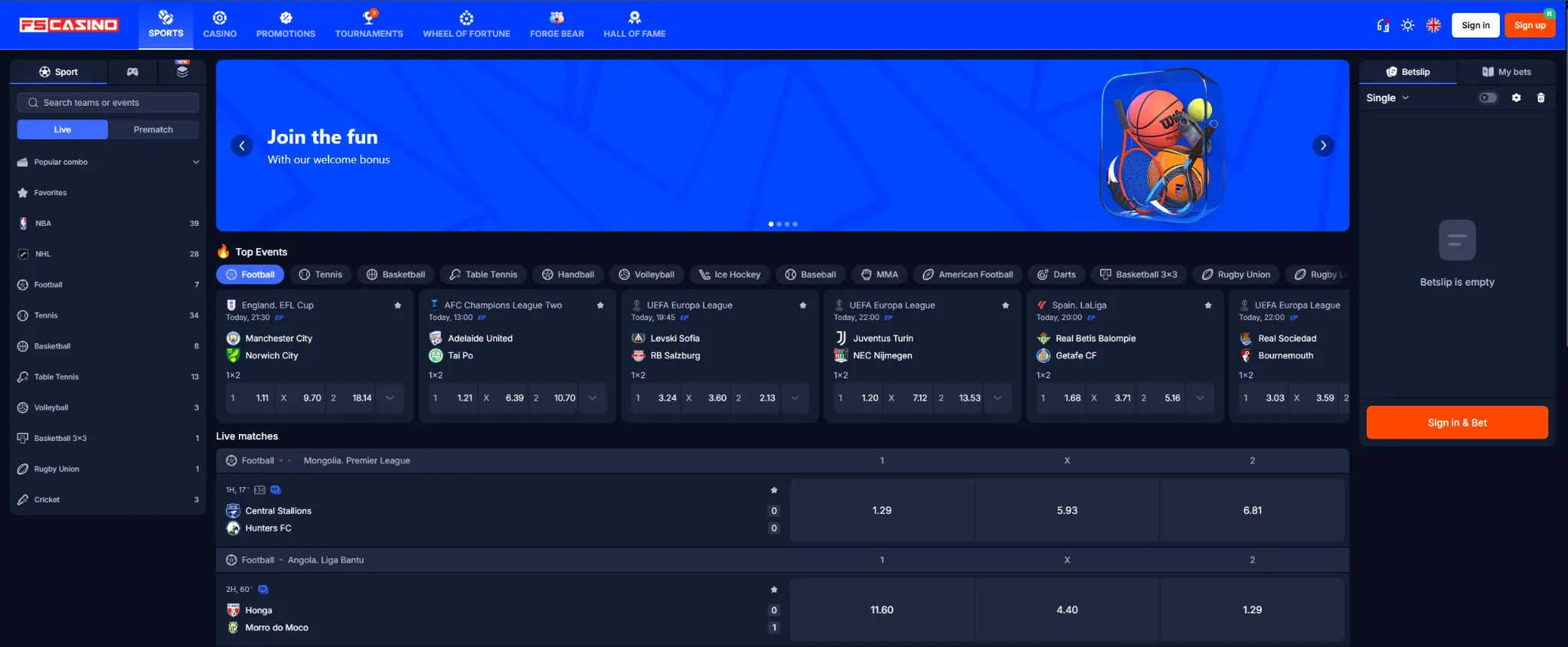Expand more markets for Real Betis match

click(x=1200, y=398)
